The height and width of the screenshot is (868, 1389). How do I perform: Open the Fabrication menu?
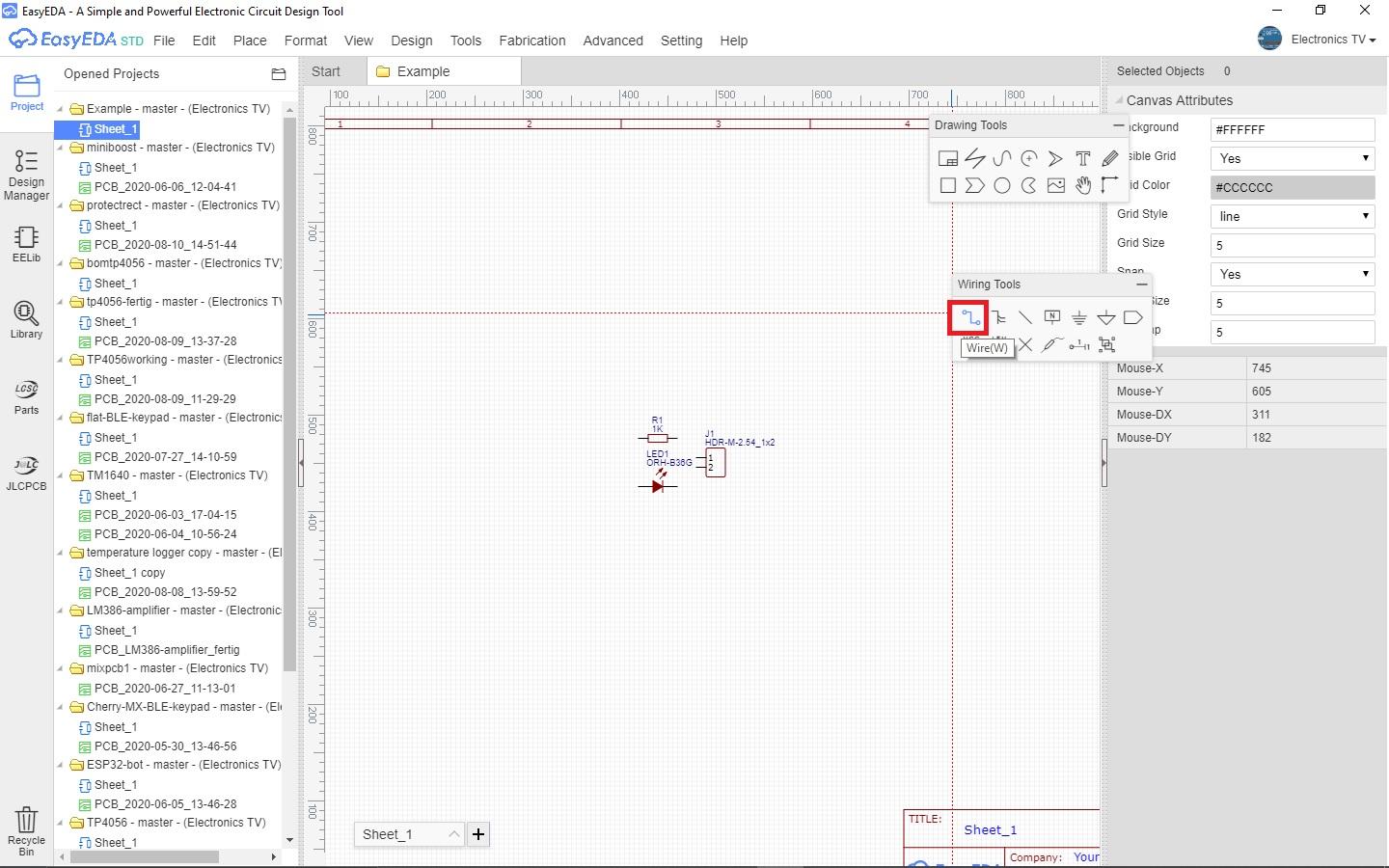[531, 41]
